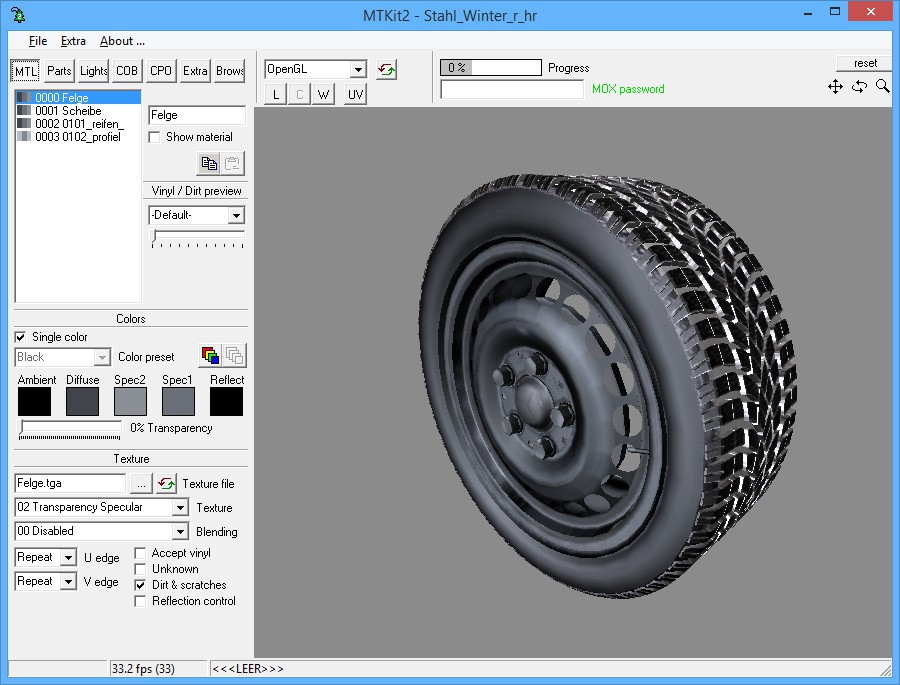The width and height of the screenshot is (900, 685).
Task: Open the U edge Repeat dropdown
Action: point(68,558)
